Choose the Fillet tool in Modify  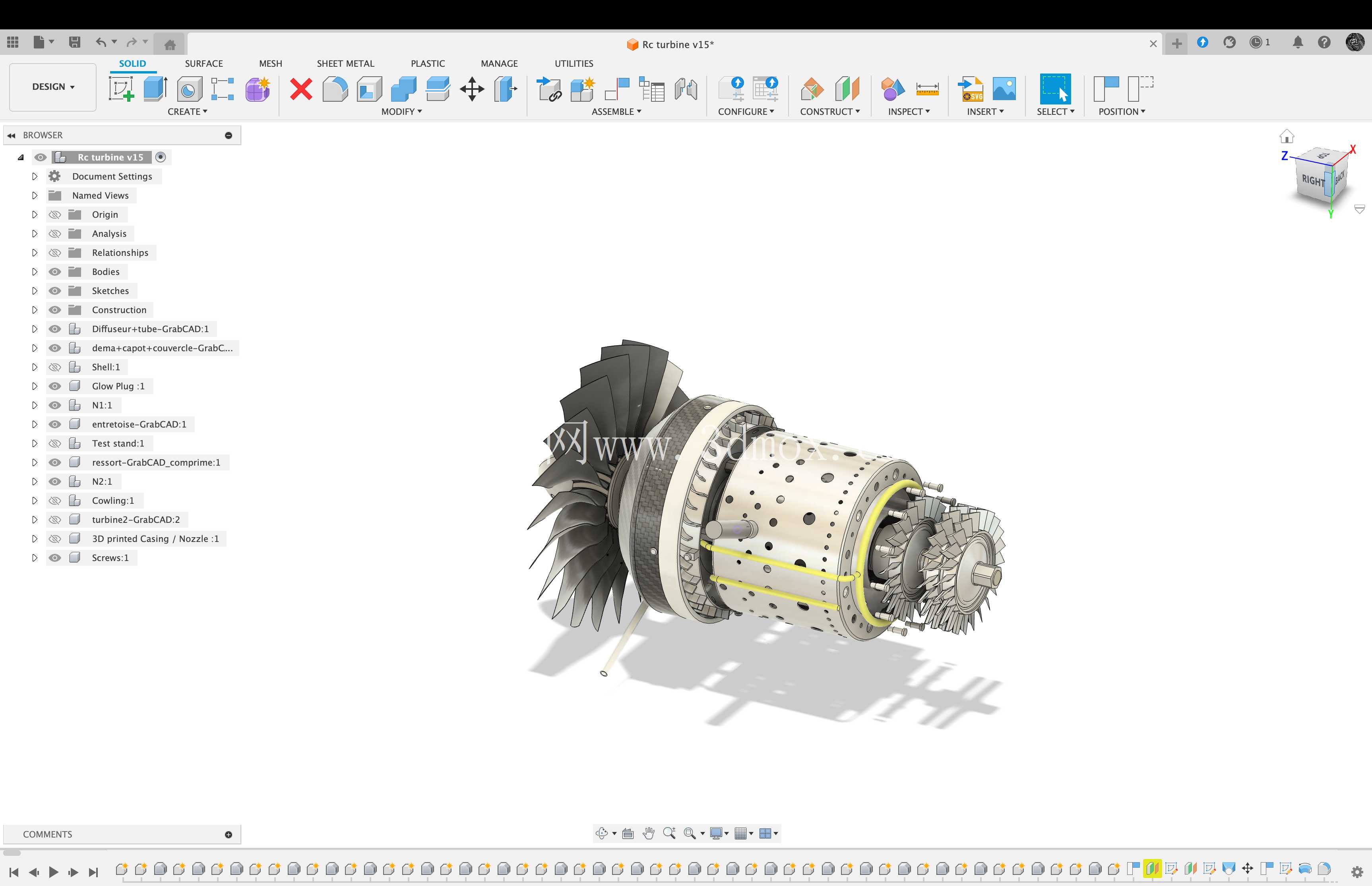coord(335,89)
